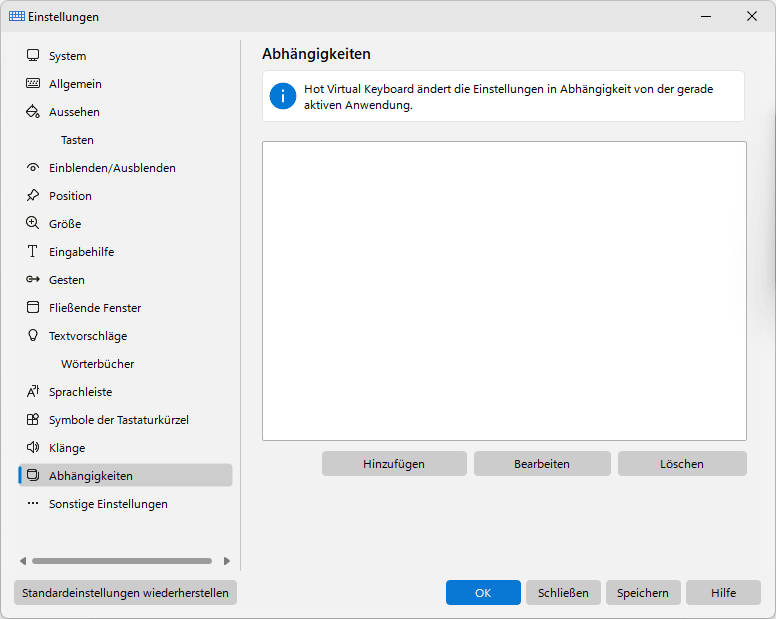The height and width of the screenshot is (619, 776).
Task: Click inside the empty dependencies list box
Action: (504, 291)
